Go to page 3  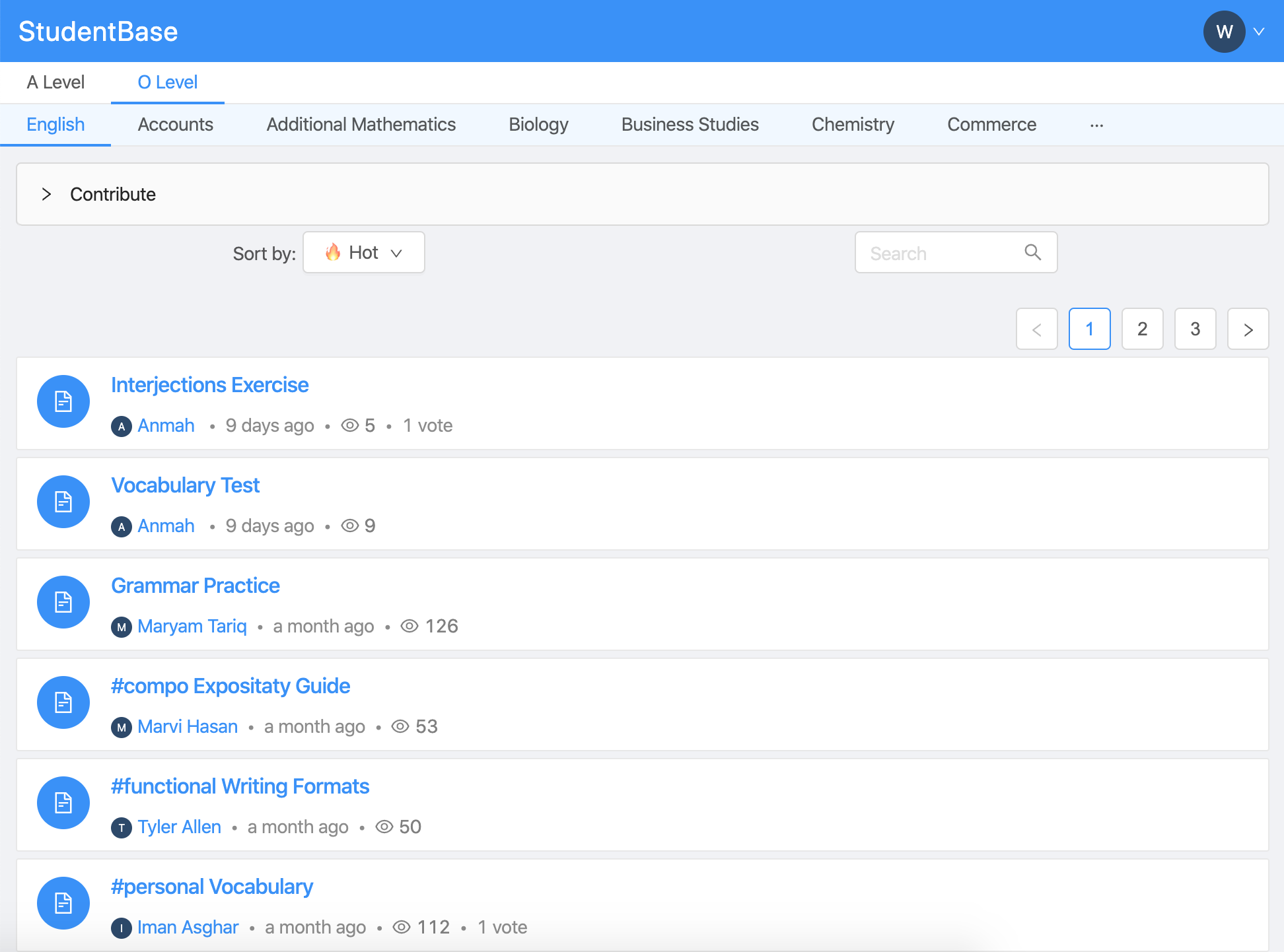pos(1195,329)
